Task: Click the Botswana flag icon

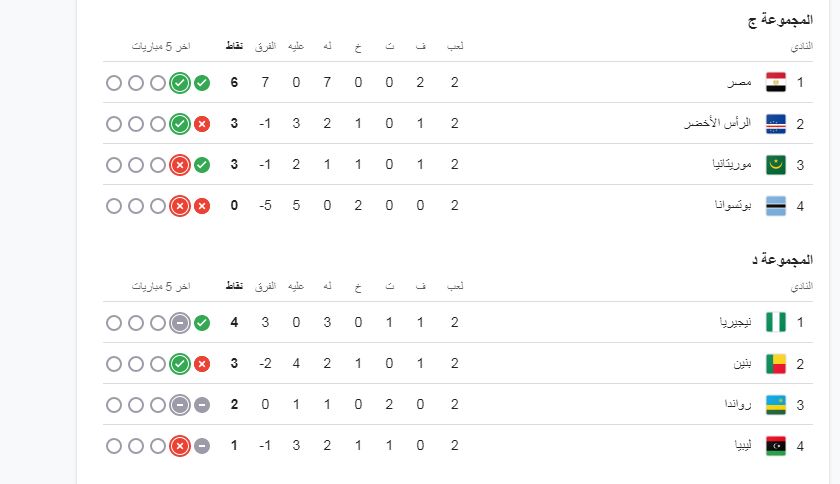Action: coord(775,206)
